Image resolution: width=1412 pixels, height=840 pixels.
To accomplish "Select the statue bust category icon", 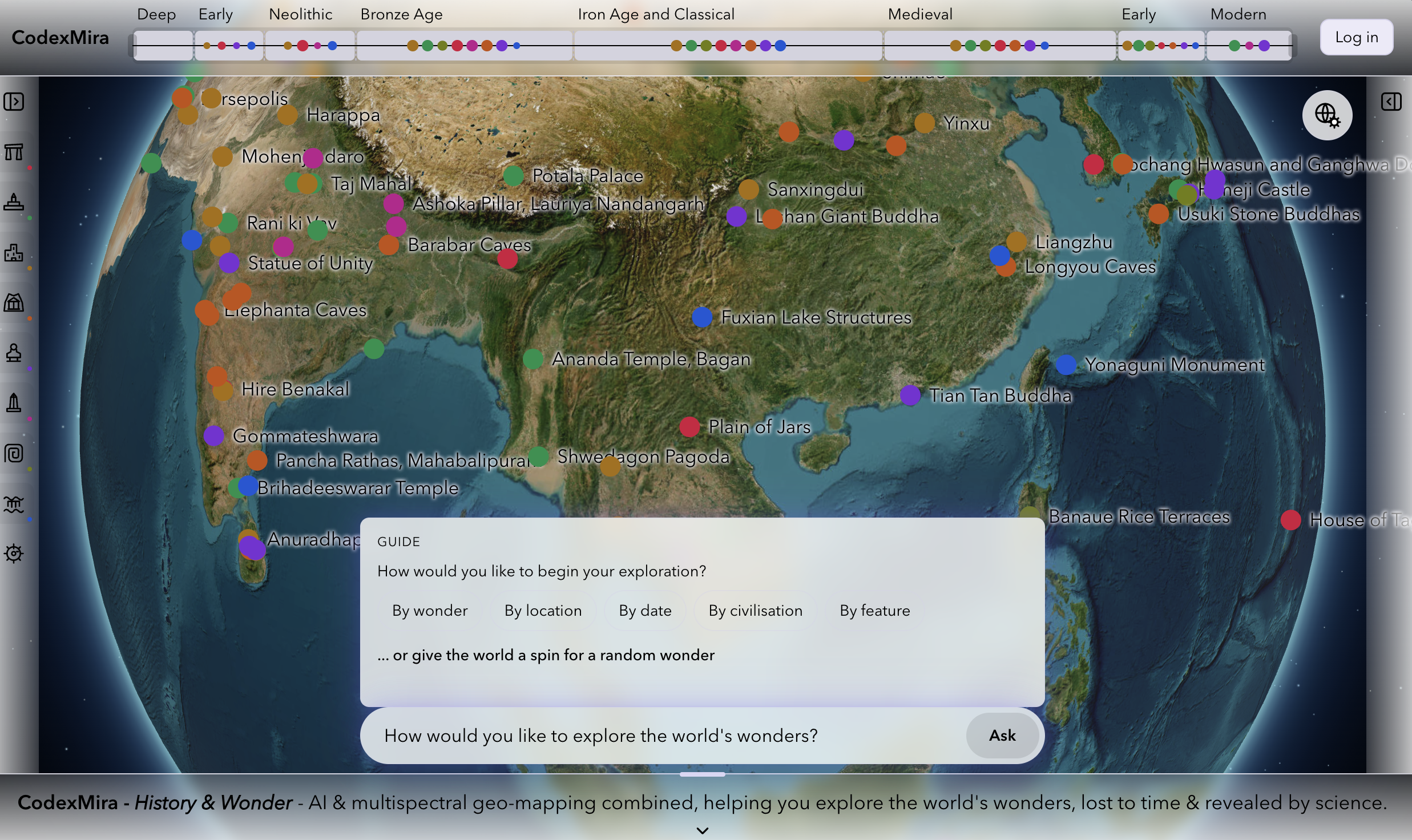I will [14, 353].
